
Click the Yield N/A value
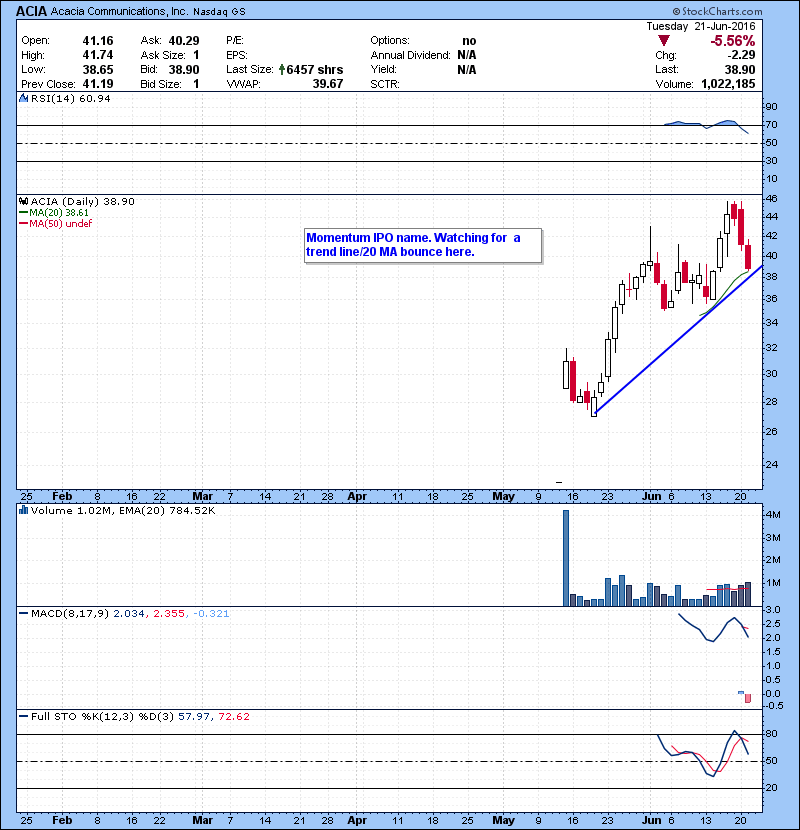pyautogui.click(x=466, y=69)
